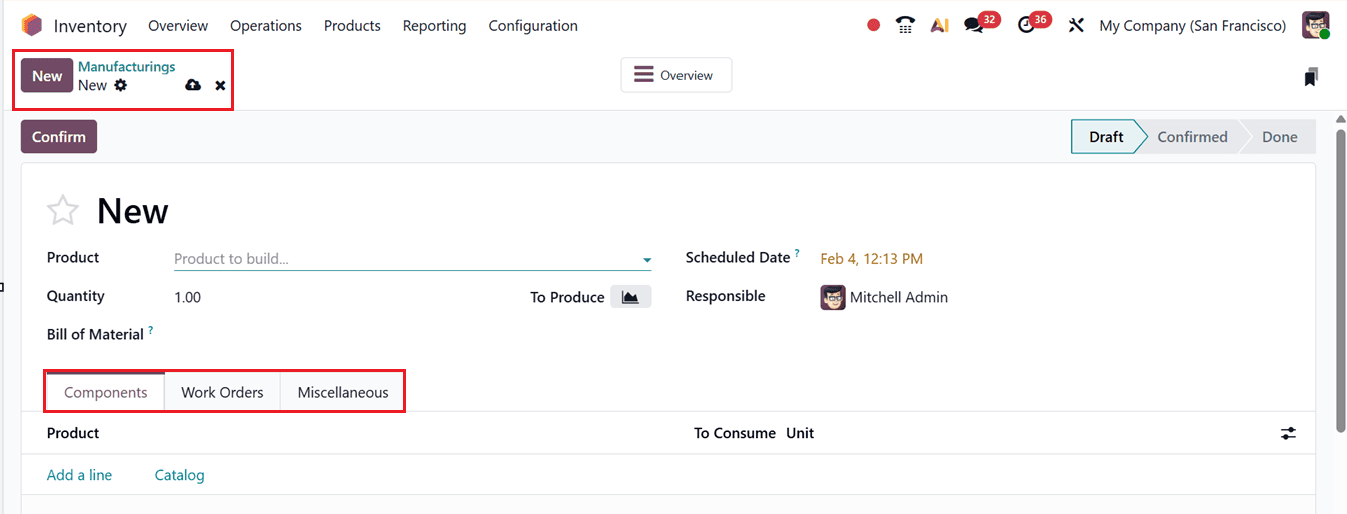Viewport: 1347px width, 514px height.
Task: Switch to the Work Orders tab
Action: point(222,392)
